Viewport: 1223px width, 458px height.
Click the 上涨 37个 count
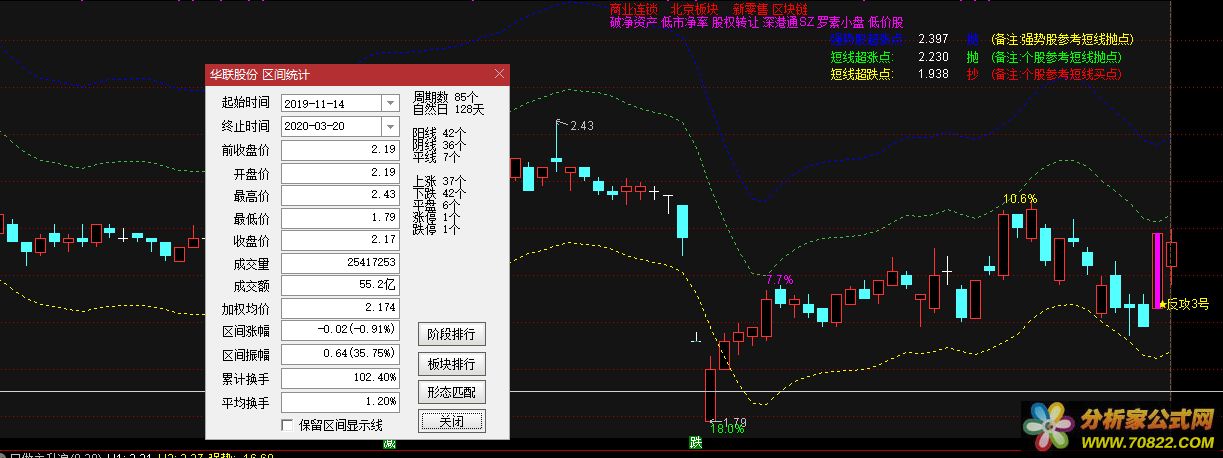click(439, 181)
